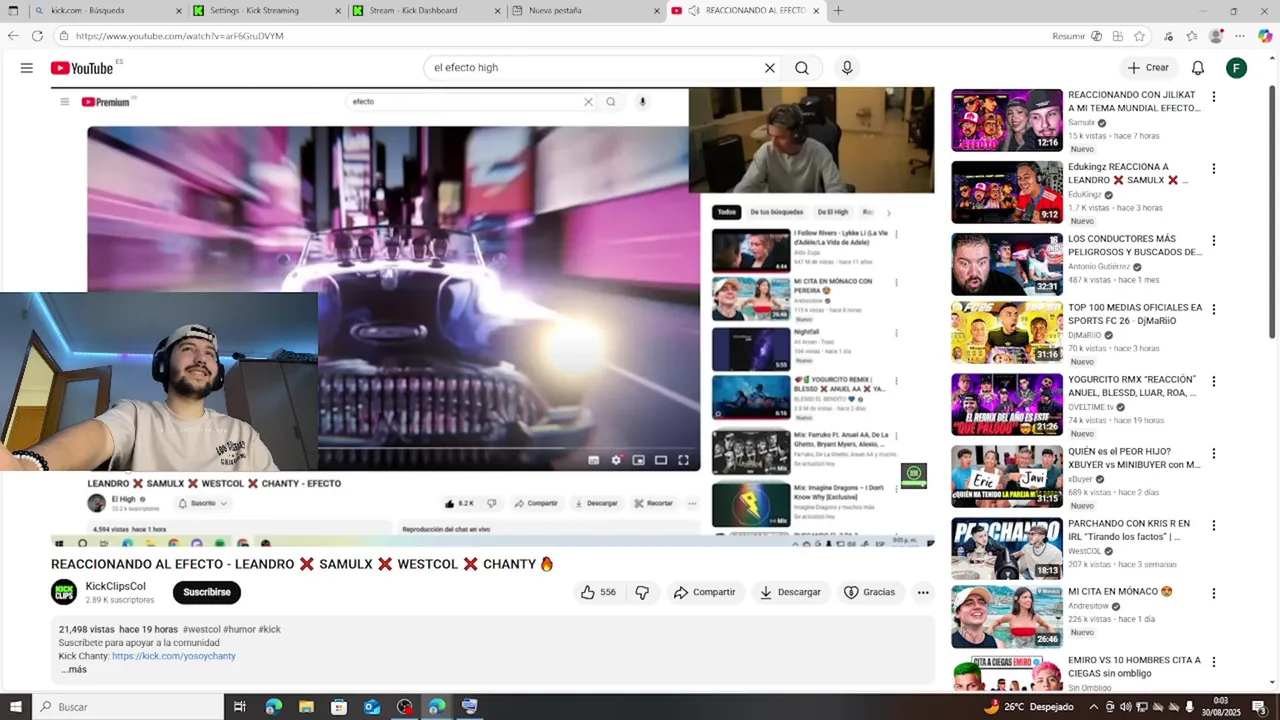Image resolution: width=1280 pixels, height=720 pixels.
Task: Close the Nueva pestaña tab
Action: click(x=657, y=11)
